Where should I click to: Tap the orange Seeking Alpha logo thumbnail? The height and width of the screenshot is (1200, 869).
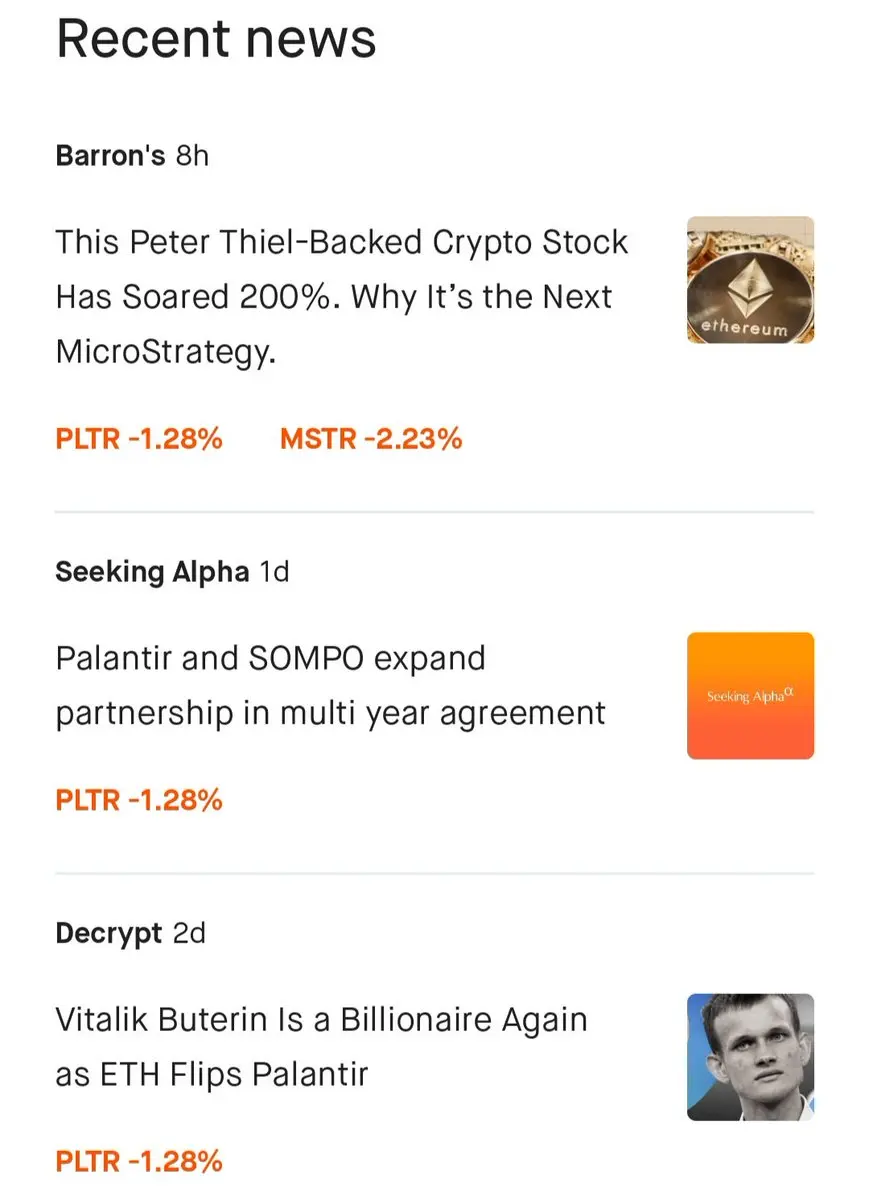(750, 695)
